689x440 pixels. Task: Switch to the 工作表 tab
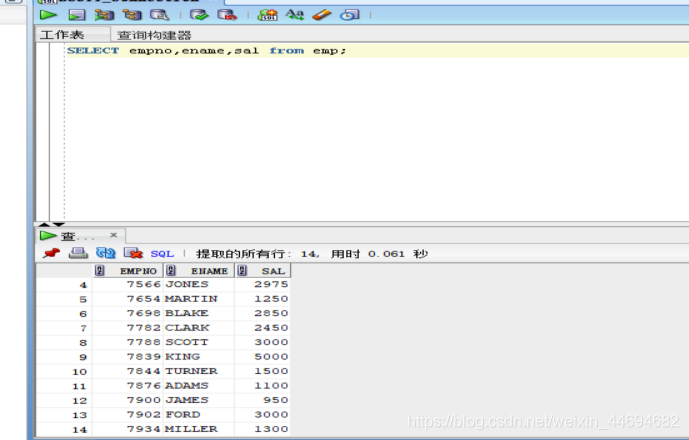[62, 35]
